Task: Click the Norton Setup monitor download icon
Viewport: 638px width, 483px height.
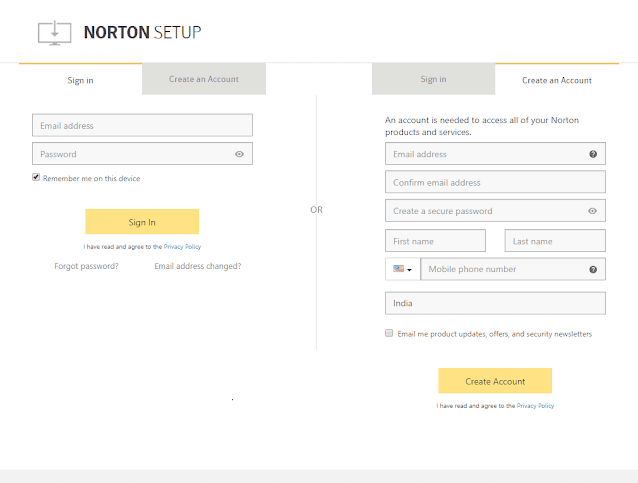Action: click(55, 33)
